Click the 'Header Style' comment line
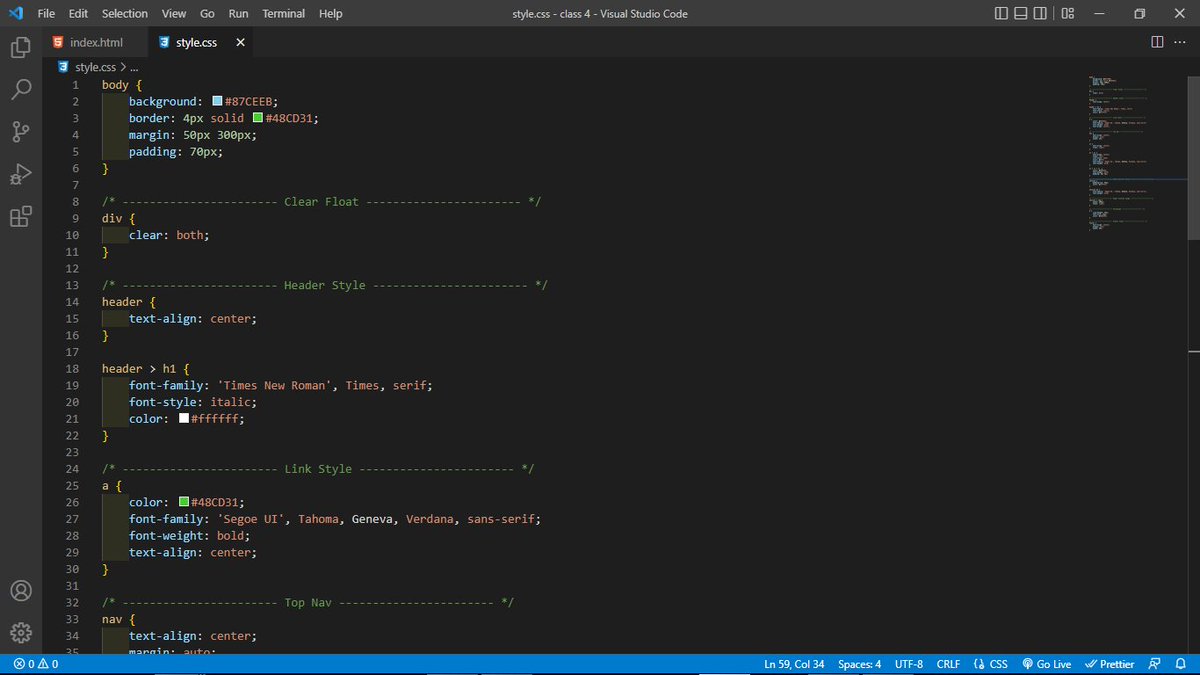Screen dimensions: 1200x675 click(x=324, y=285)
